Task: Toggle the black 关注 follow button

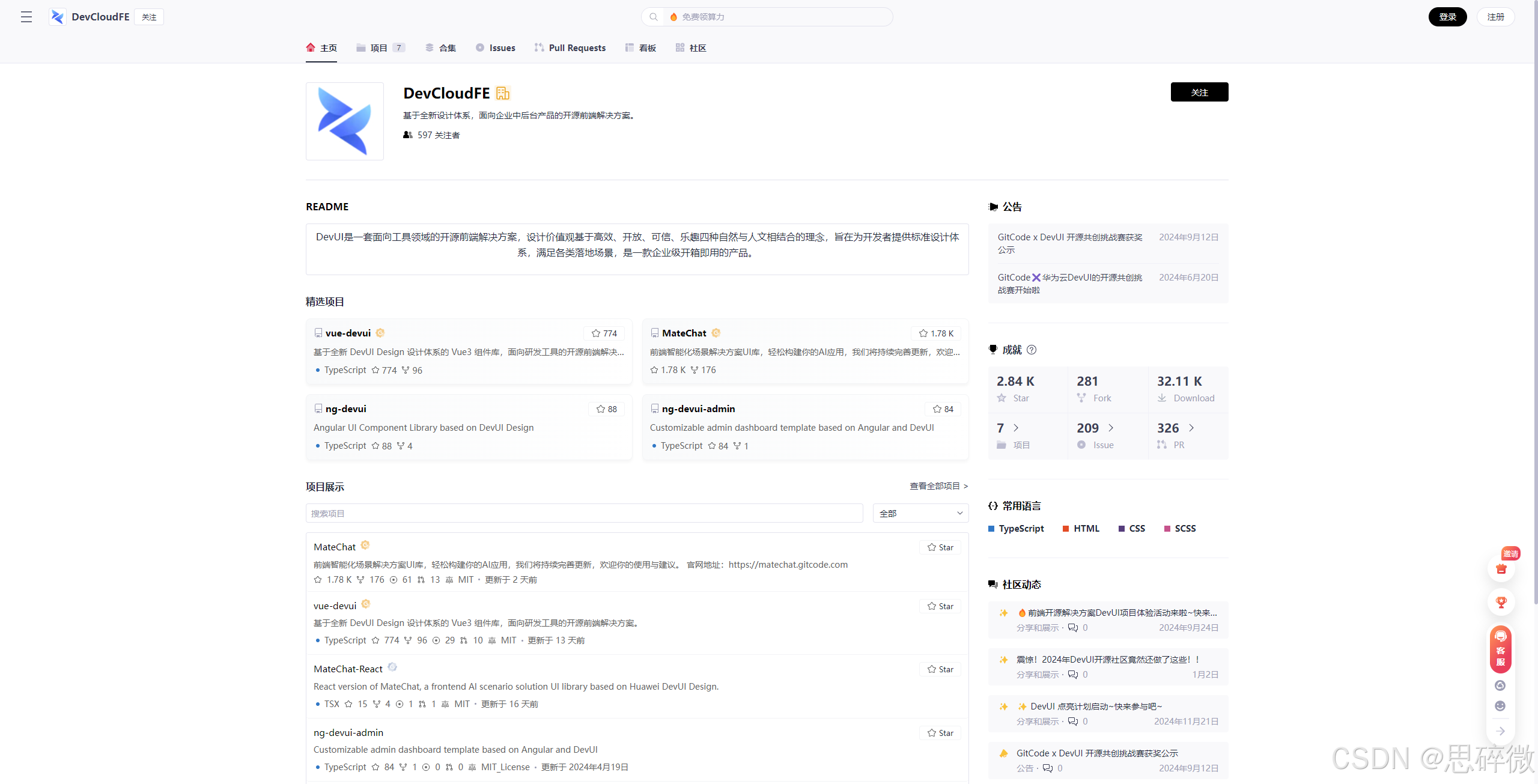Action: click(1199, 92)
